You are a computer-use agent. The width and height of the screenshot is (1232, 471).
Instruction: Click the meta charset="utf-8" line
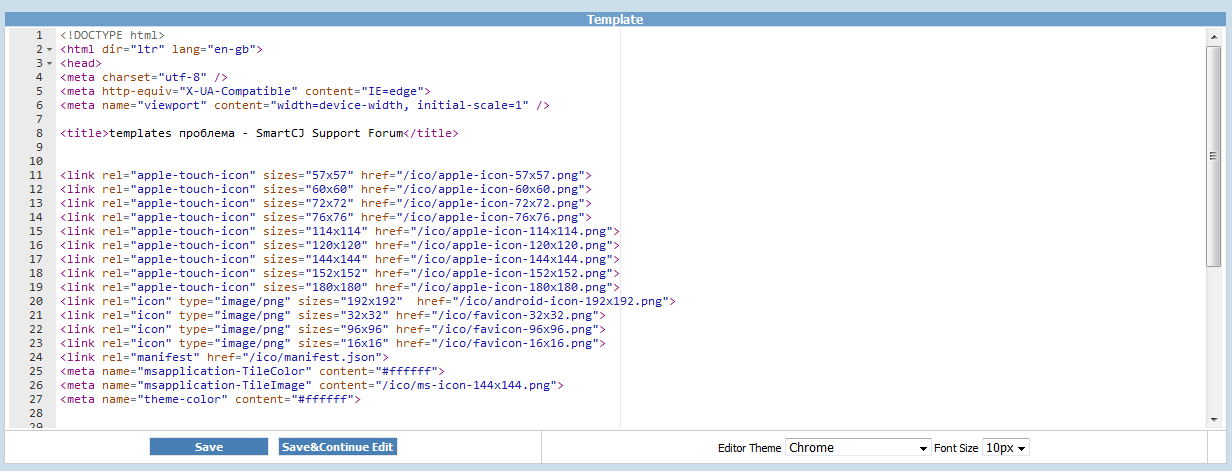tap(144, 77)
